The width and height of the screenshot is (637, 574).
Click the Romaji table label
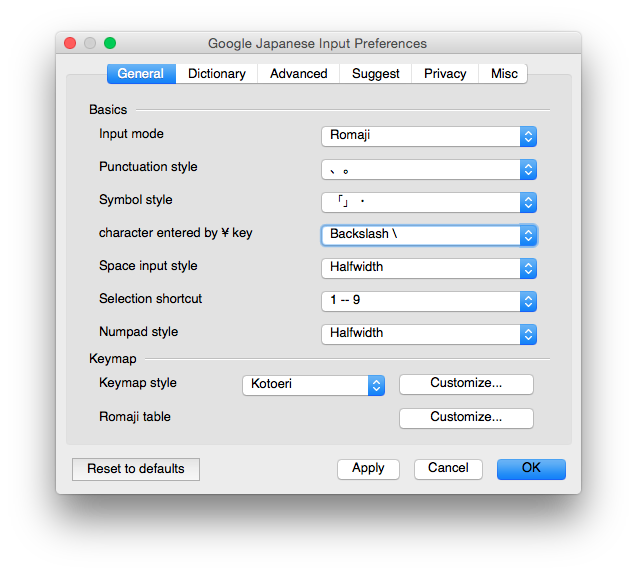click(135, 417)
